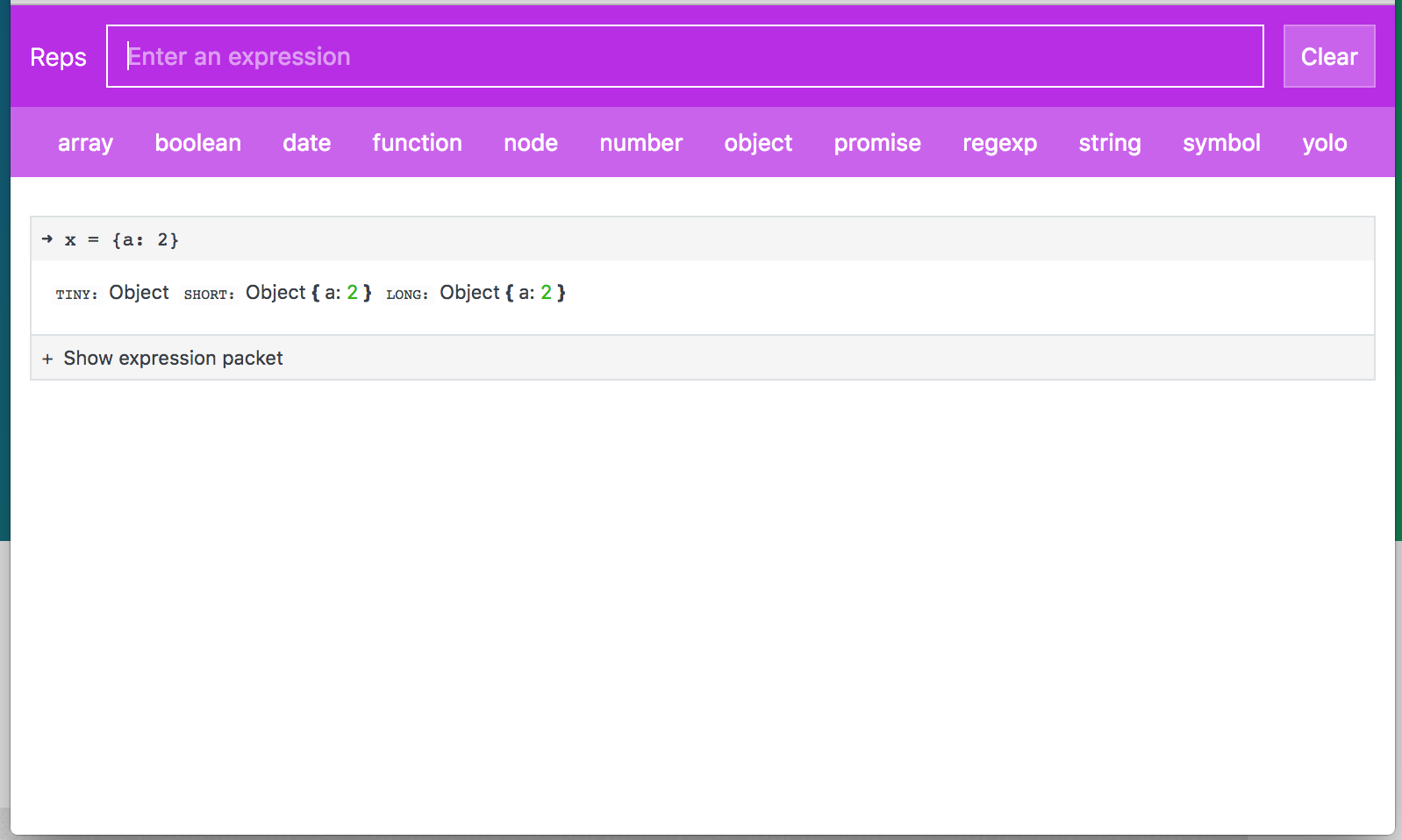The image size is (1402, 840).
Task: Select the number sample link
Action: 640,142
